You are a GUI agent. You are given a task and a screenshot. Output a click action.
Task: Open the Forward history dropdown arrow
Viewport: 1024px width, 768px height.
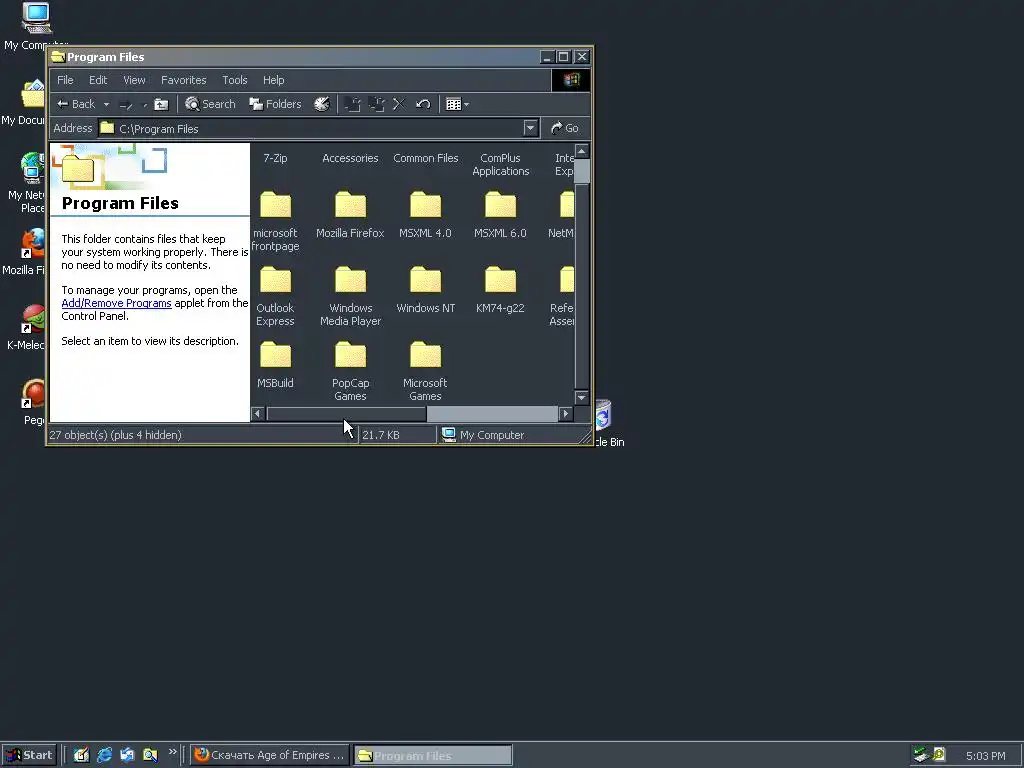pos(144,104)
